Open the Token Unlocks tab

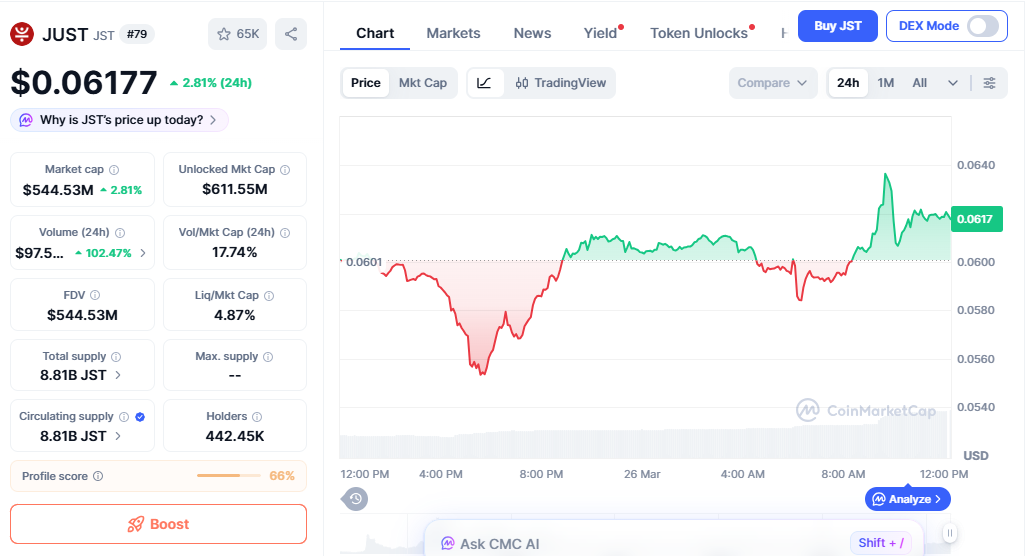(x=699, y=33)
